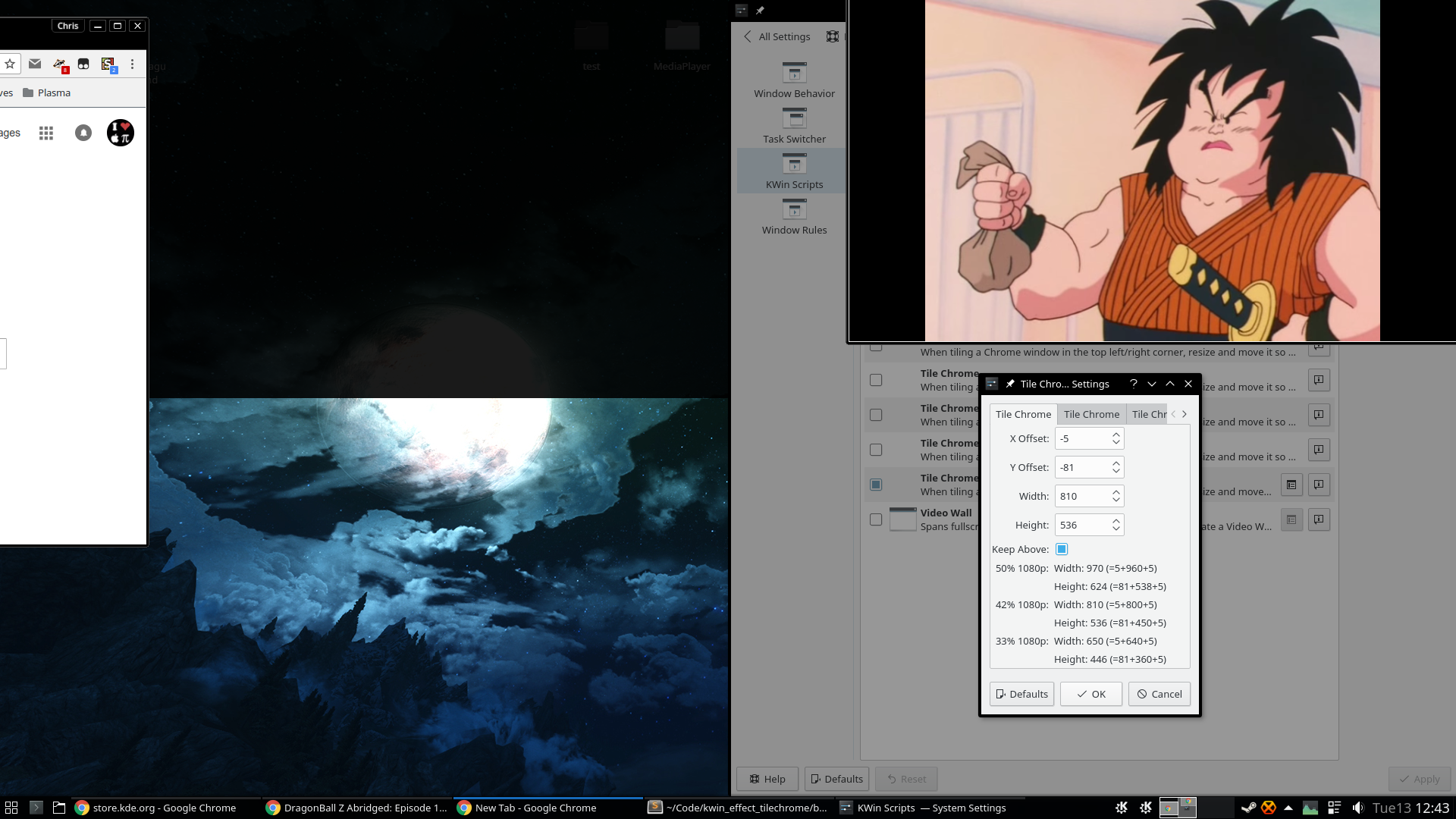Open the Window Rules settings module

point(794,217)
